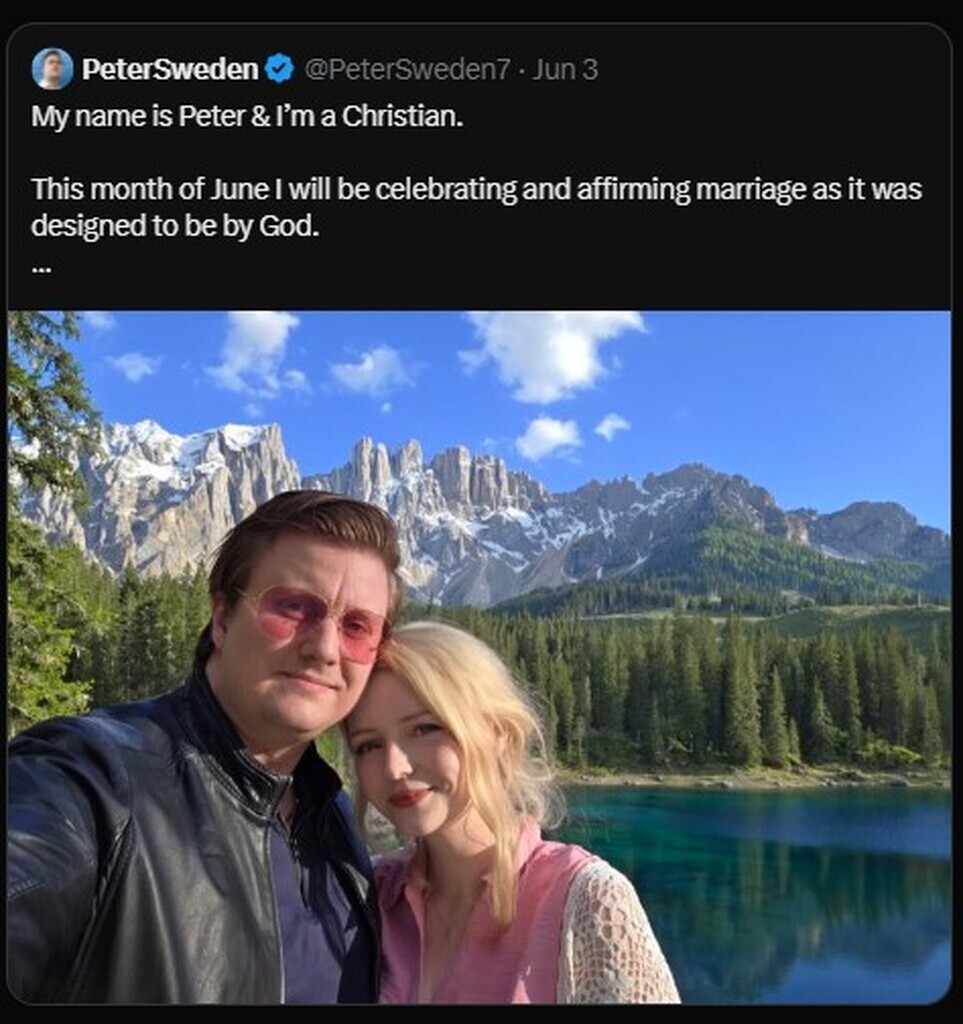
Task: Click the blue verified badge
Action: point(280,69)
